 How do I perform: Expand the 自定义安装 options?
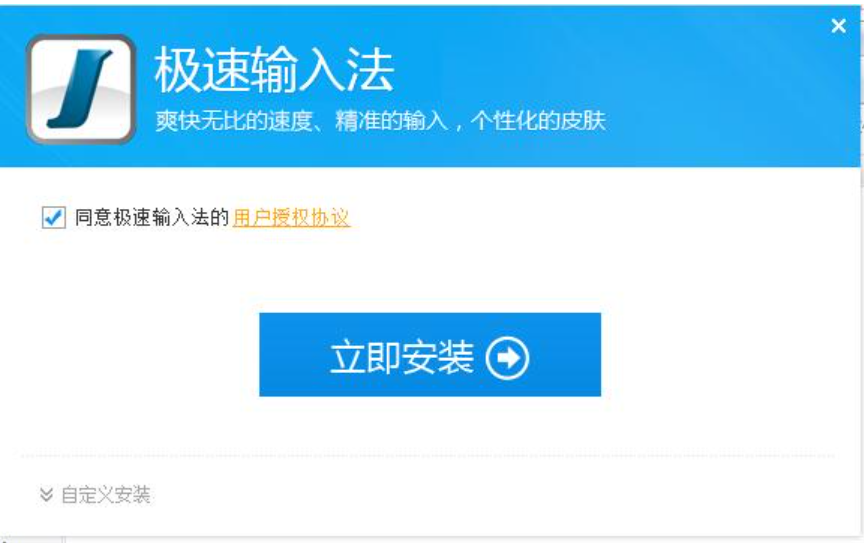pos(95,494)
